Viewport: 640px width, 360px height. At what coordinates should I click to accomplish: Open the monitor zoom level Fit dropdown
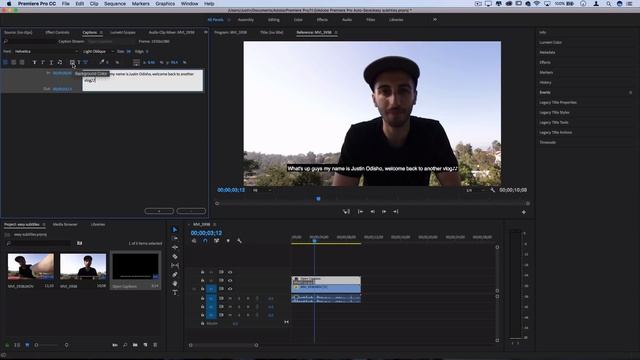[x=261, y=190]
